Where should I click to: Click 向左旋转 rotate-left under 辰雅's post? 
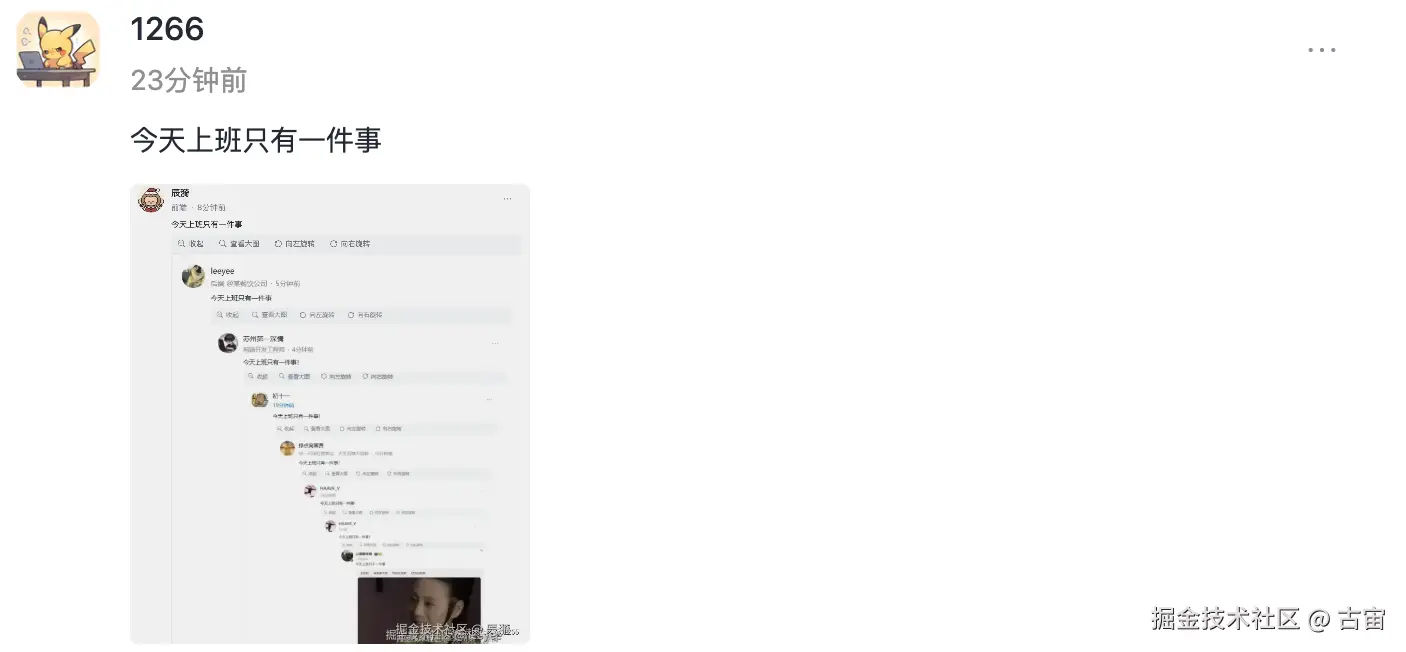coord(294,243)
